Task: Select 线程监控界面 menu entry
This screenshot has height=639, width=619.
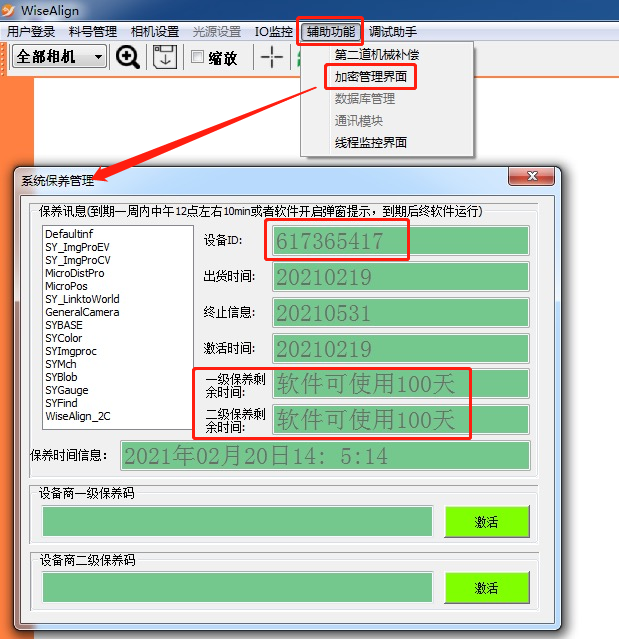Action: (x=371, y=142)
